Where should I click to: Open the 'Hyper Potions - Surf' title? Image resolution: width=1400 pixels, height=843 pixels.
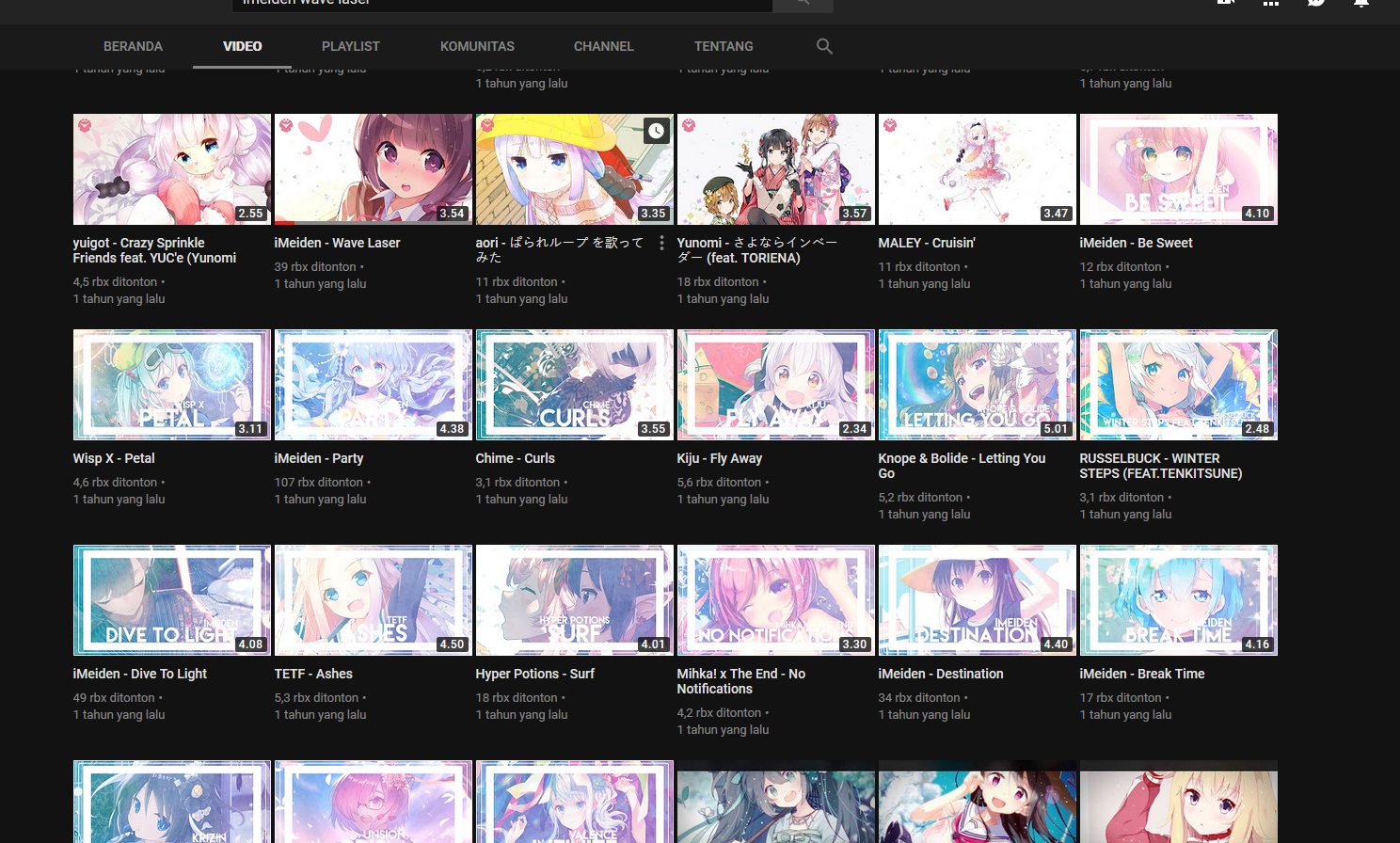(x=534, y=674)
